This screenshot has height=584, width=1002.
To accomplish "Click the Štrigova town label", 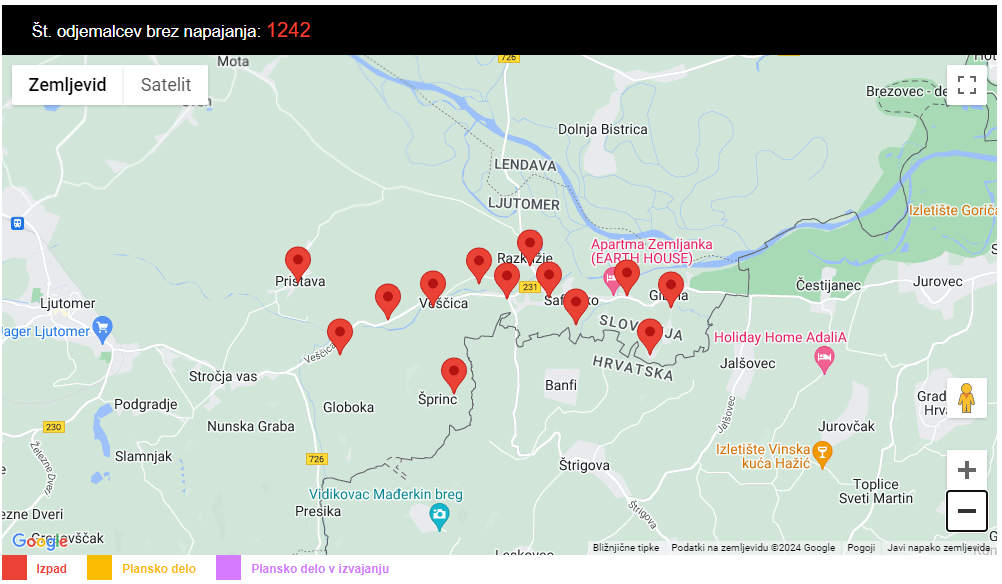I will (x=584, y=466).
